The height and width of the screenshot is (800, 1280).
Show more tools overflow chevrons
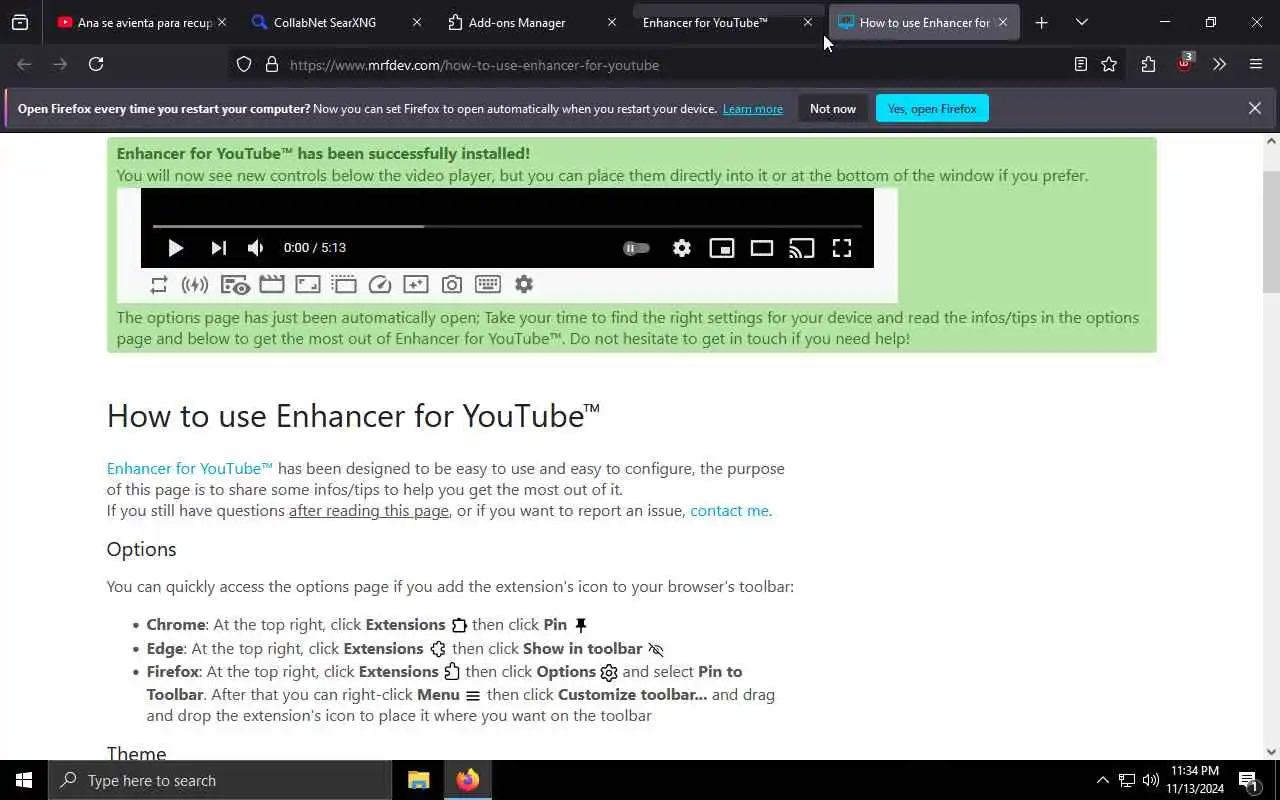coord(1219,64)
